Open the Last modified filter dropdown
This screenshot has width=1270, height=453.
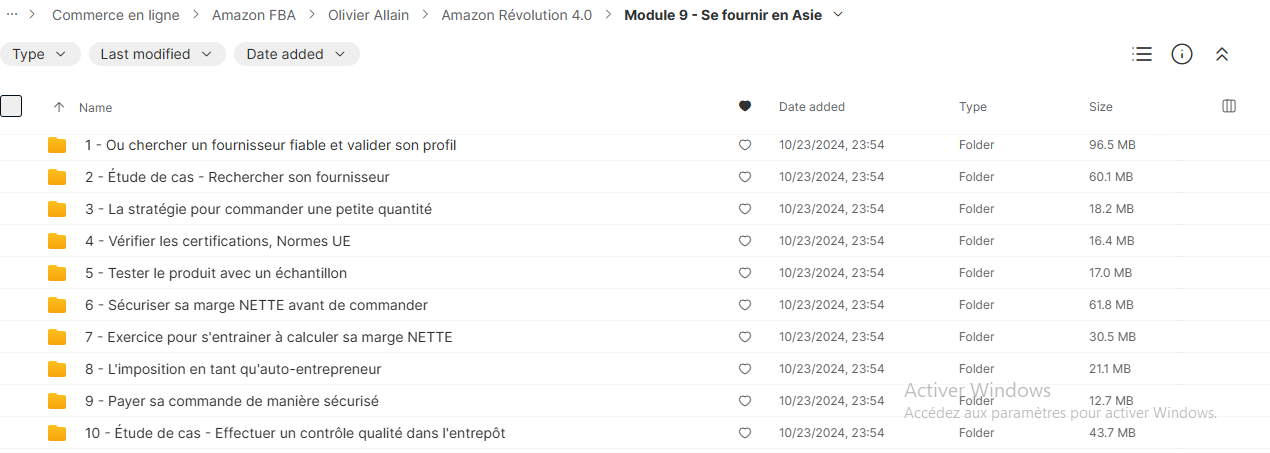click(x=157, y=54)
